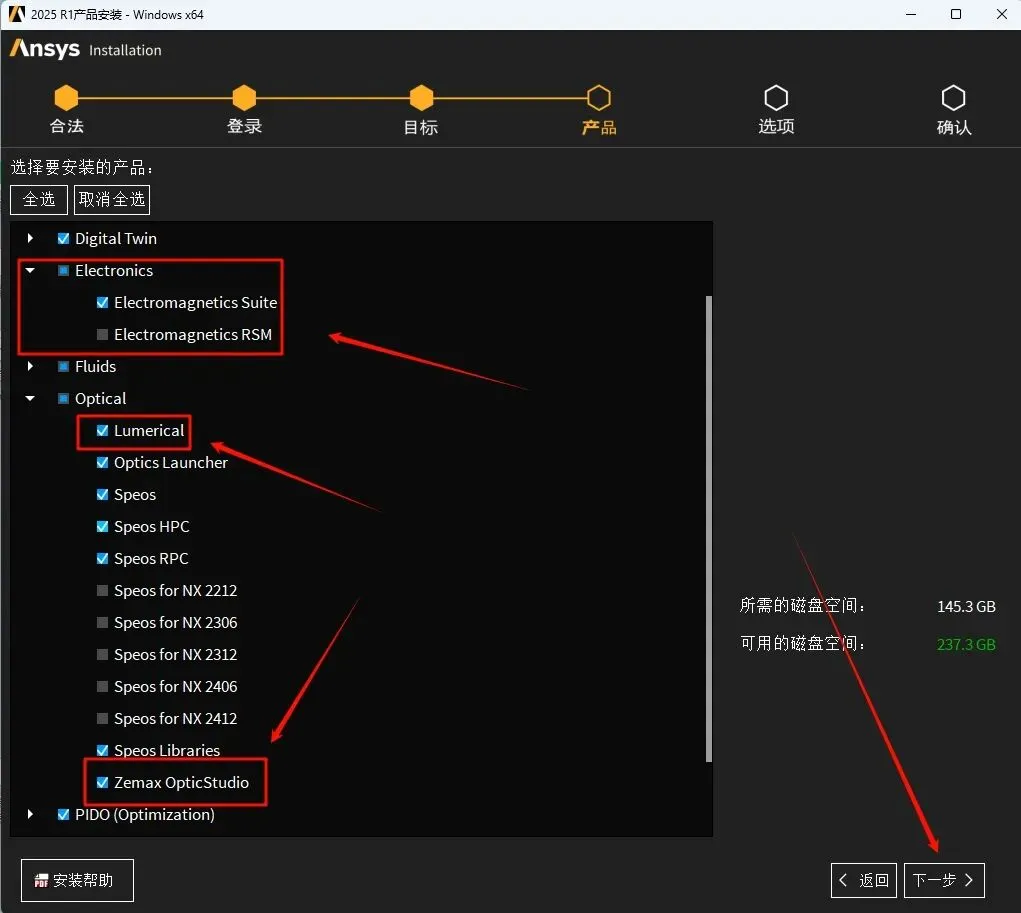Uncheck Speos HPC checkbox

[102, 526]
